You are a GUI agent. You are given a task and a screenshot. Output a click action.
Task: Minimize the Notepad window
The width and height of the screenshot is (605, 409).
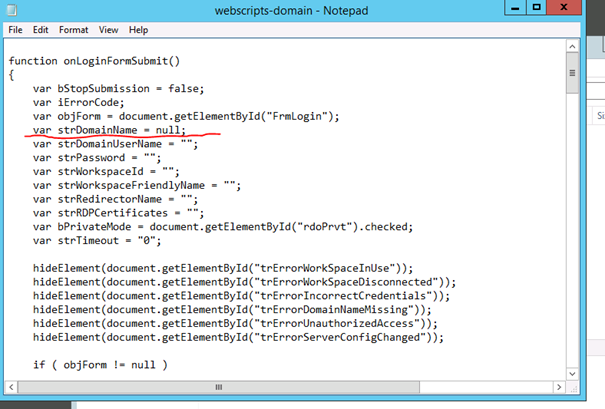[515, 8]
